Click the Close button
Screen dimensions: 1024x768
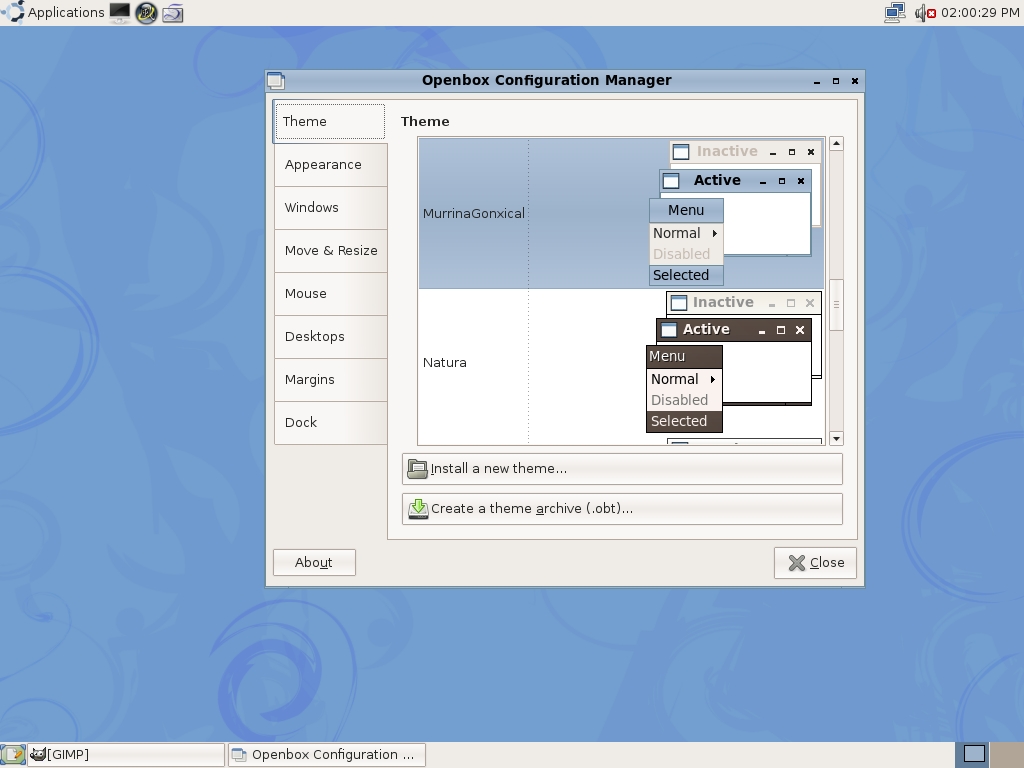(x=815, y=563)
